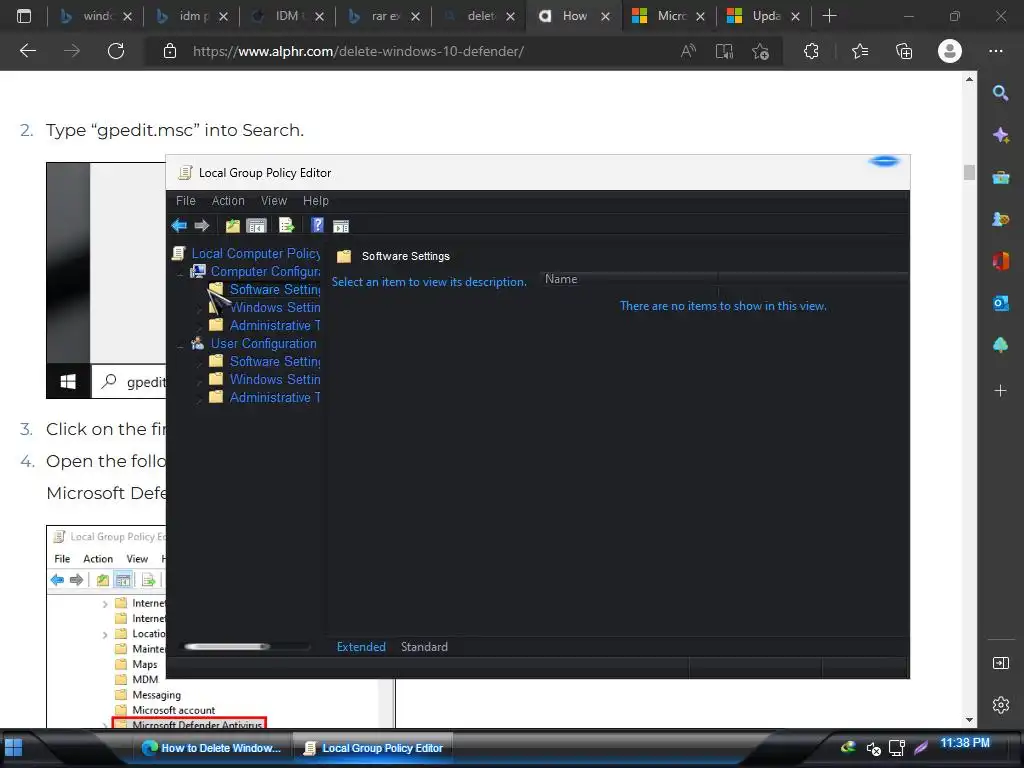The width and height of the screenshot is (1024, 768).
Task: Open View menu in Group Policy Editor
Action: tap(274, 201)
